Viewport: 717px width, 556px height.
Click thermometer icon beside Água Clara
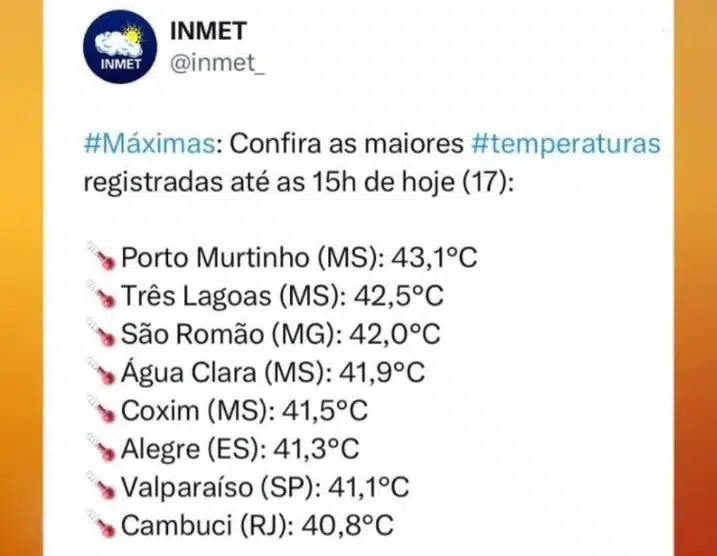[103, 373]
